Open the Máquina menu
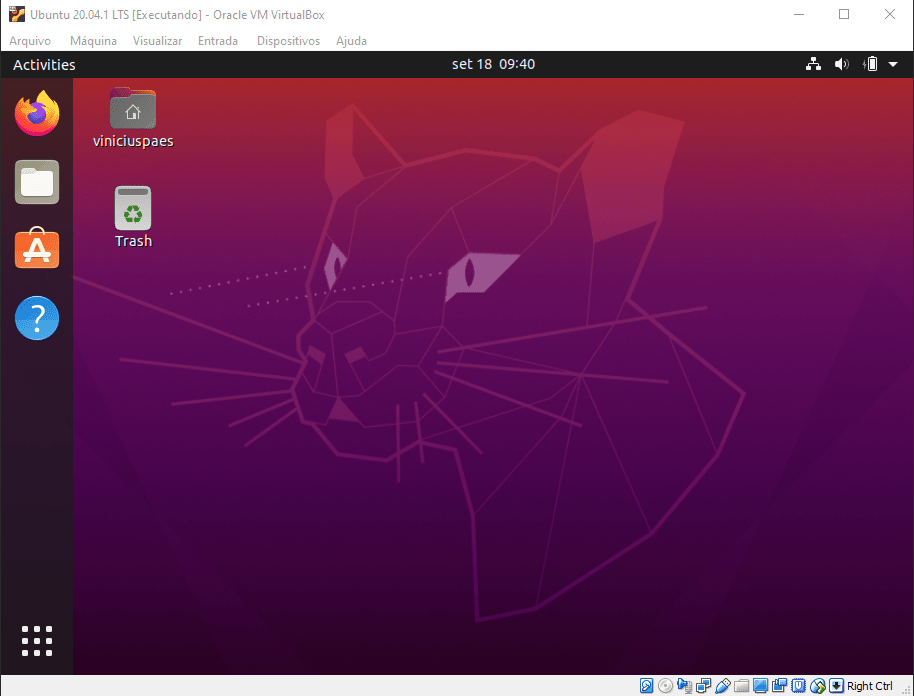 (93, 41)
